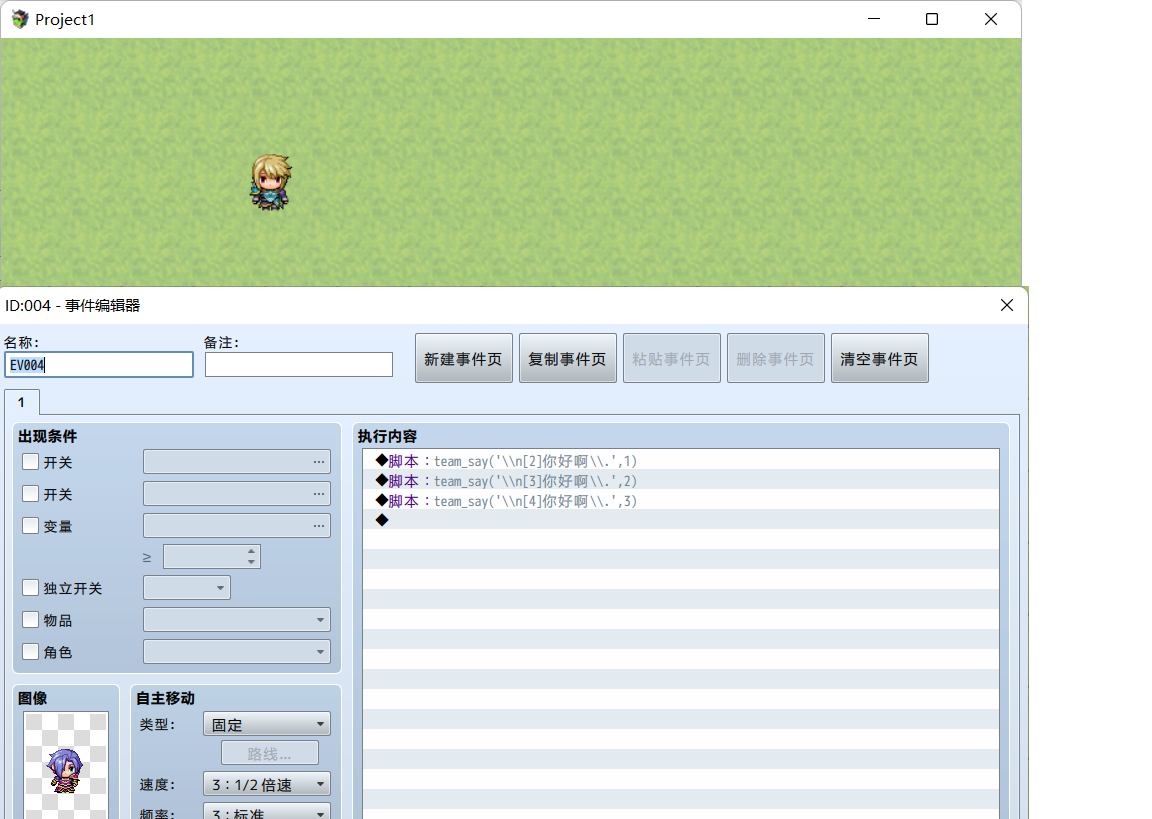Click the 清空事件页 button
Screen dimensions: 1152x819
pos(879,358)
